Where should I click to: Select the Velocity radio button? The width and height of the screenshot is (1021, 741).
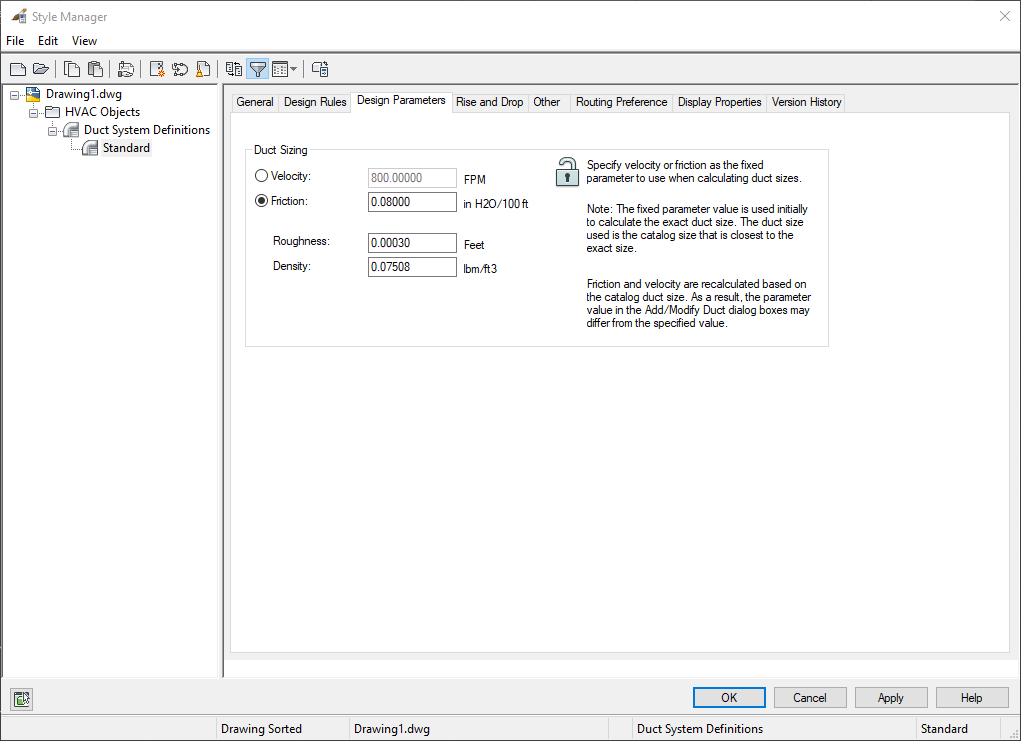261,176
